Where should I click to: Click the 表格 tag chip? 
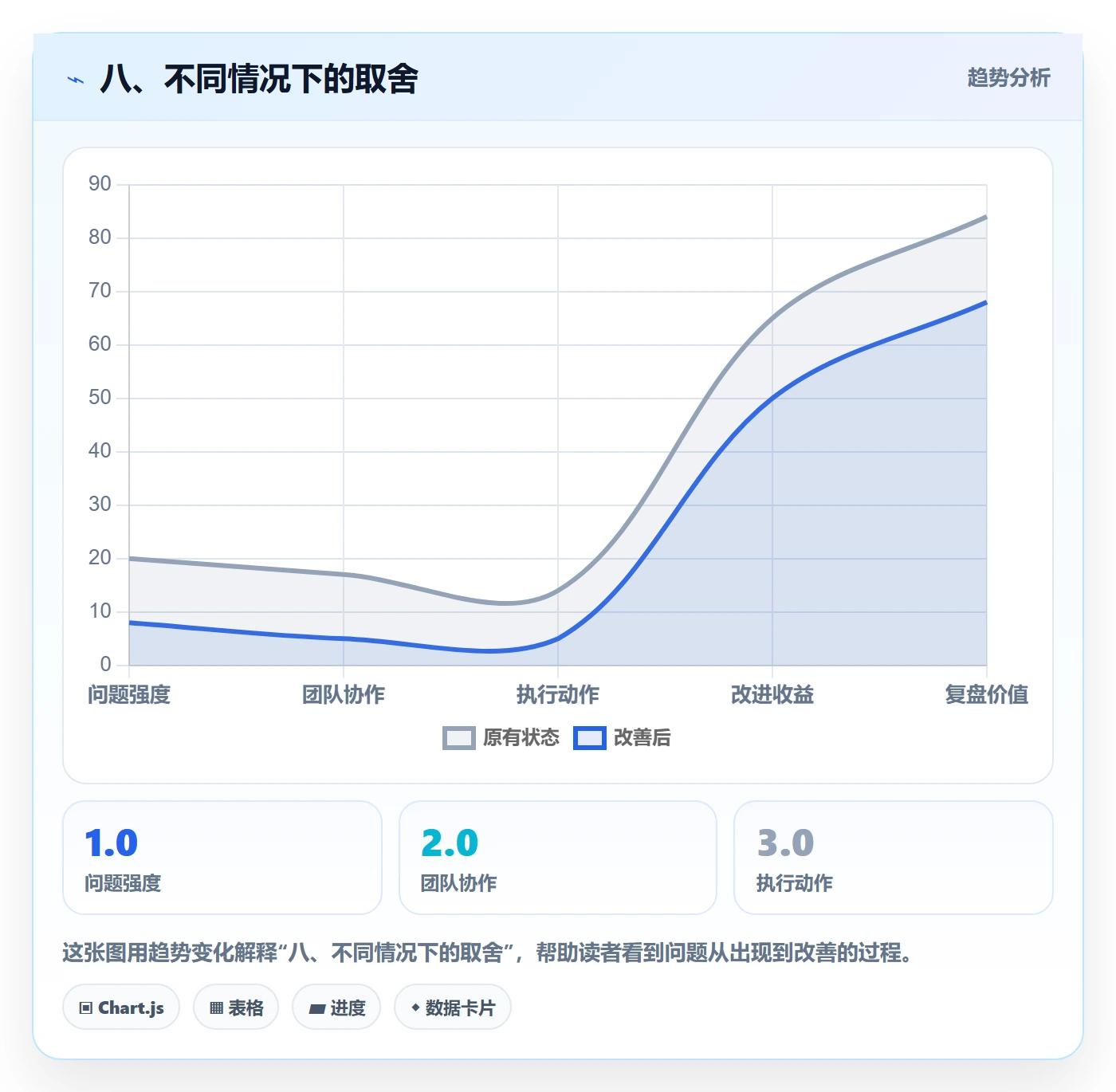236,1008
